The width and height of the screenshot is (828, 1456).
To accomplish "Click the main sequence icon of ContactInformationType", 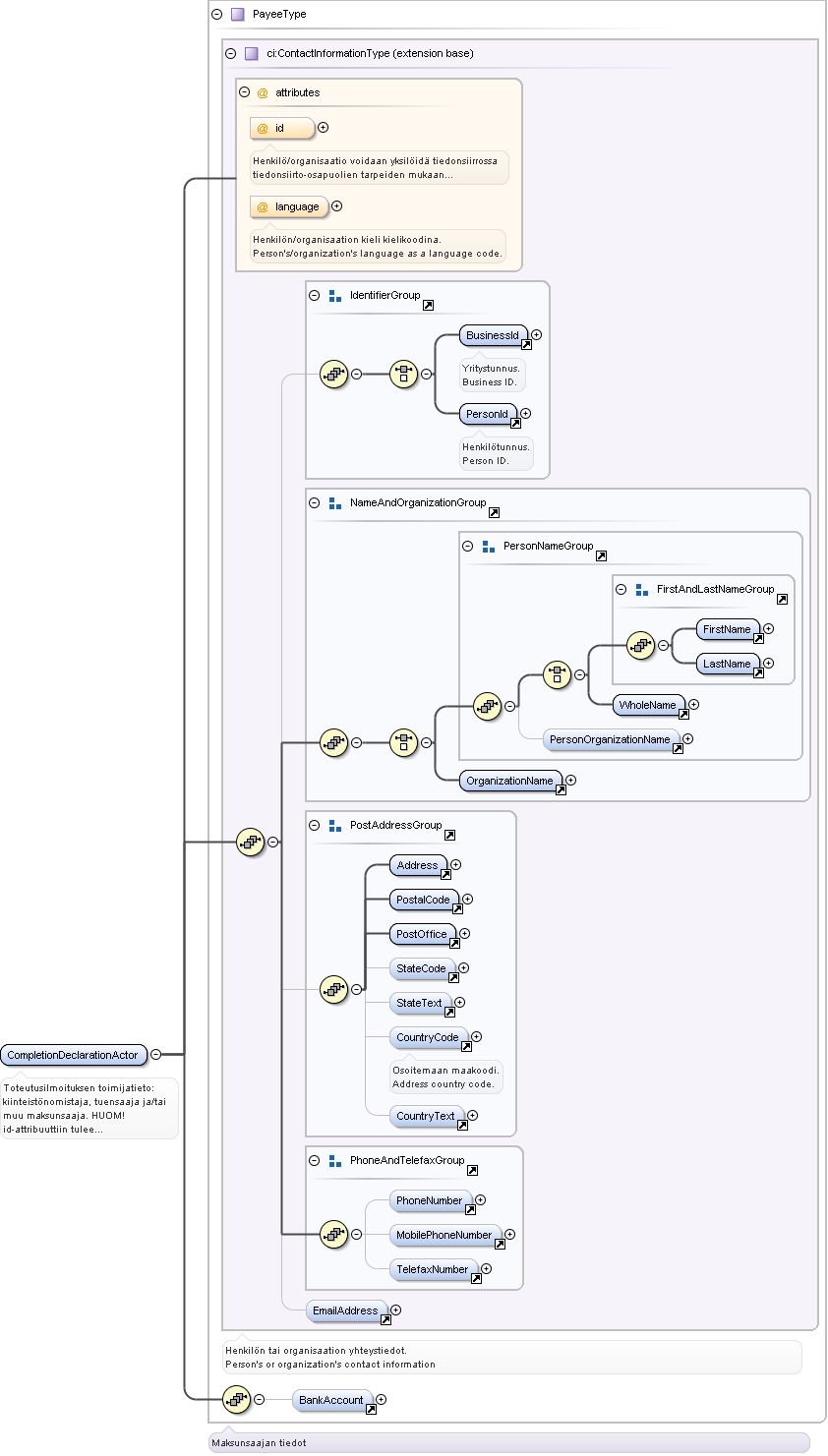I will pyautogui.click(x=251, y=843).
